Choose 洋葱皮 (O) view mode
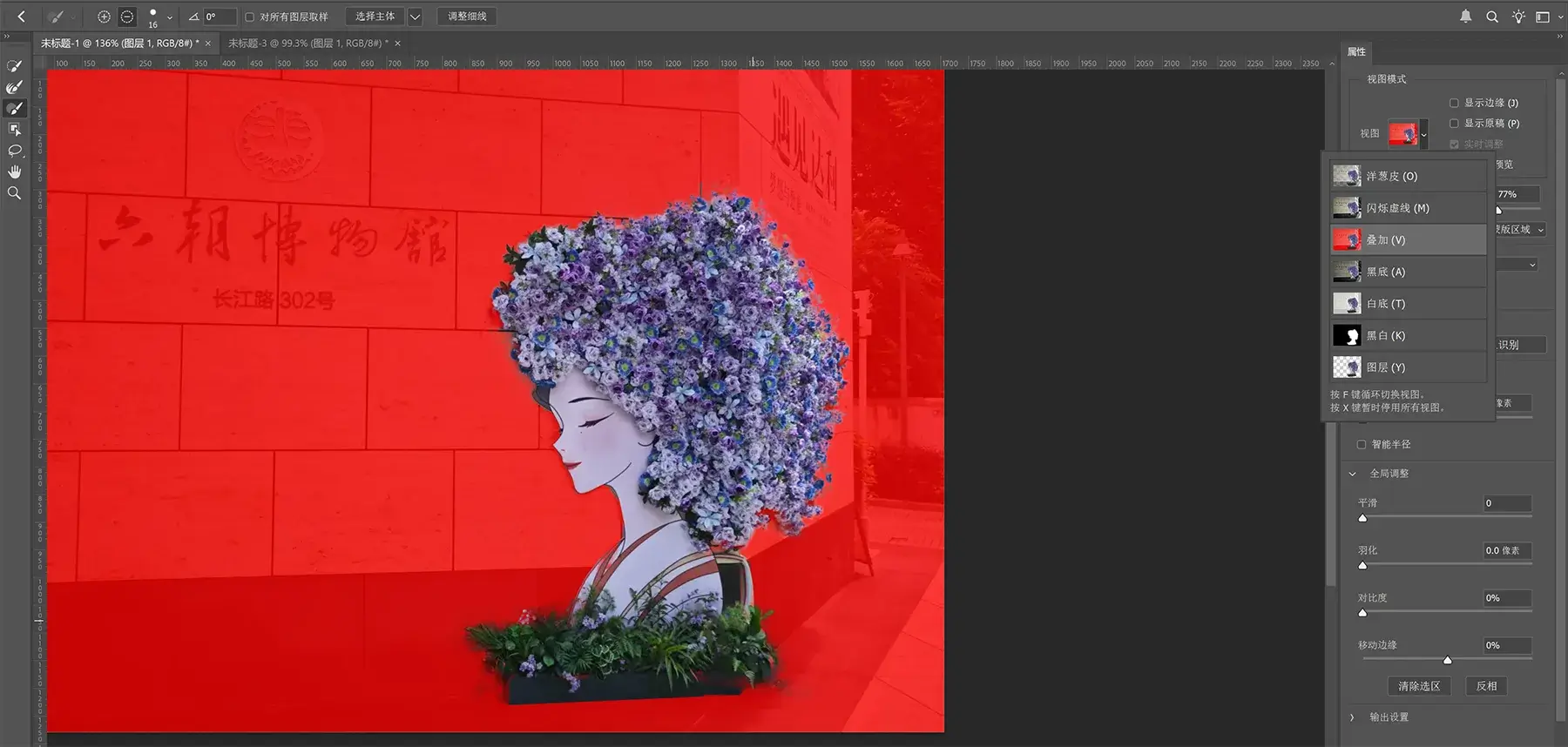This screenshot has height=747, width=1568. 1408,176
